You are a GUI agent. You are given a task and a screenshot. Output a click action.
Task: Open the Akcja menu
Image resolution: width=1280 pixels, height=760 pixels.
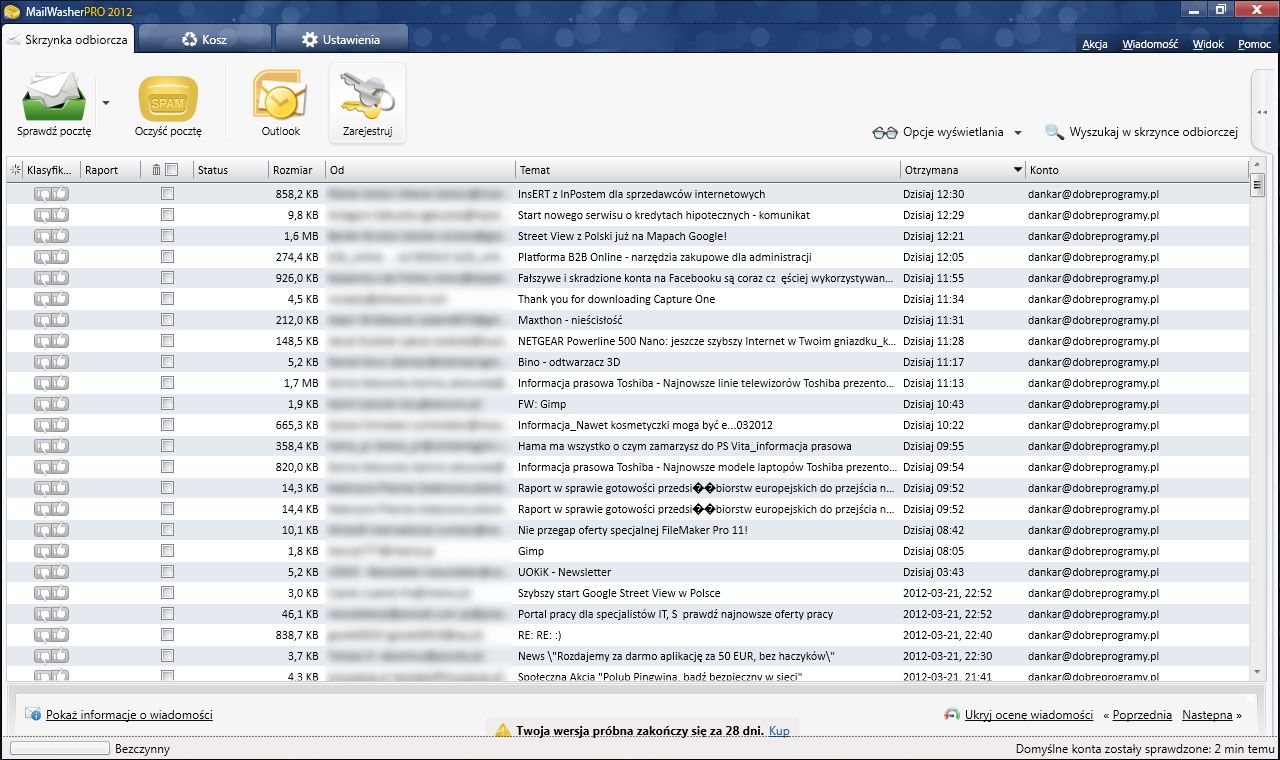pyautogui.click(x=1095, y=44)
